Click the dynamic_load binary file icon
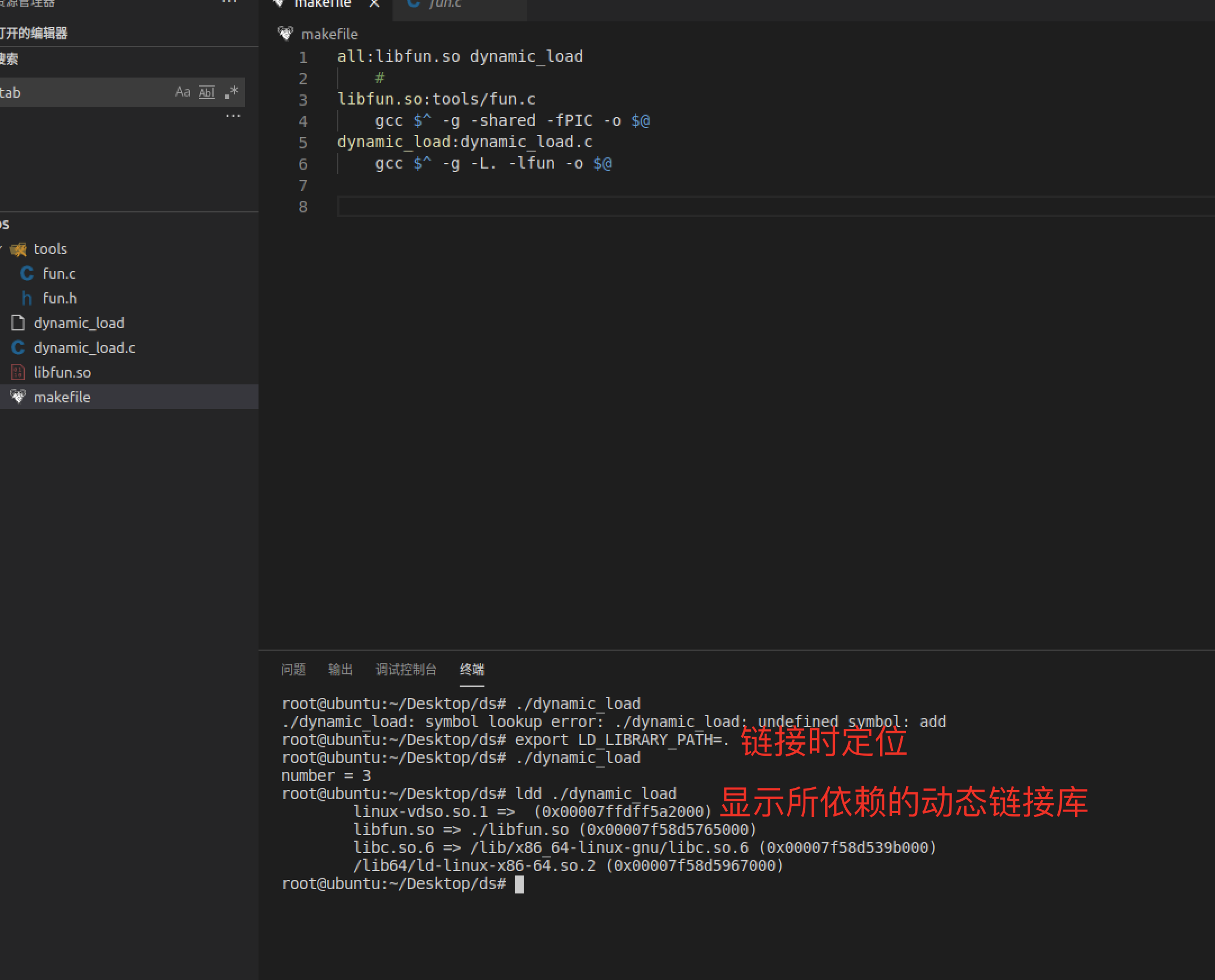This screenshot has height=980, width=1215. pyautogui.click(x=18, y=323)
